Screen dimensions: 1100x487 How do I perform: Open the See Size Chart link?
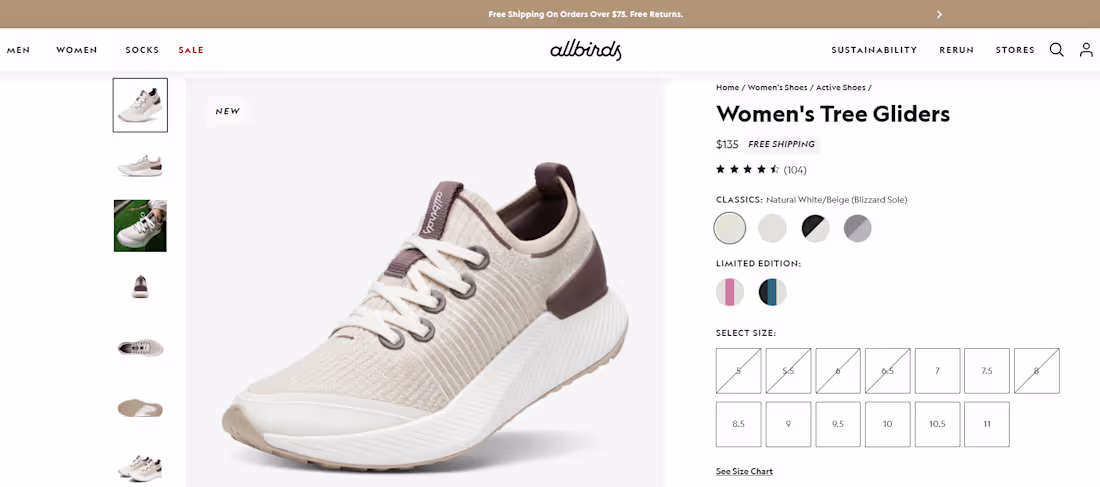click(744, 471)
